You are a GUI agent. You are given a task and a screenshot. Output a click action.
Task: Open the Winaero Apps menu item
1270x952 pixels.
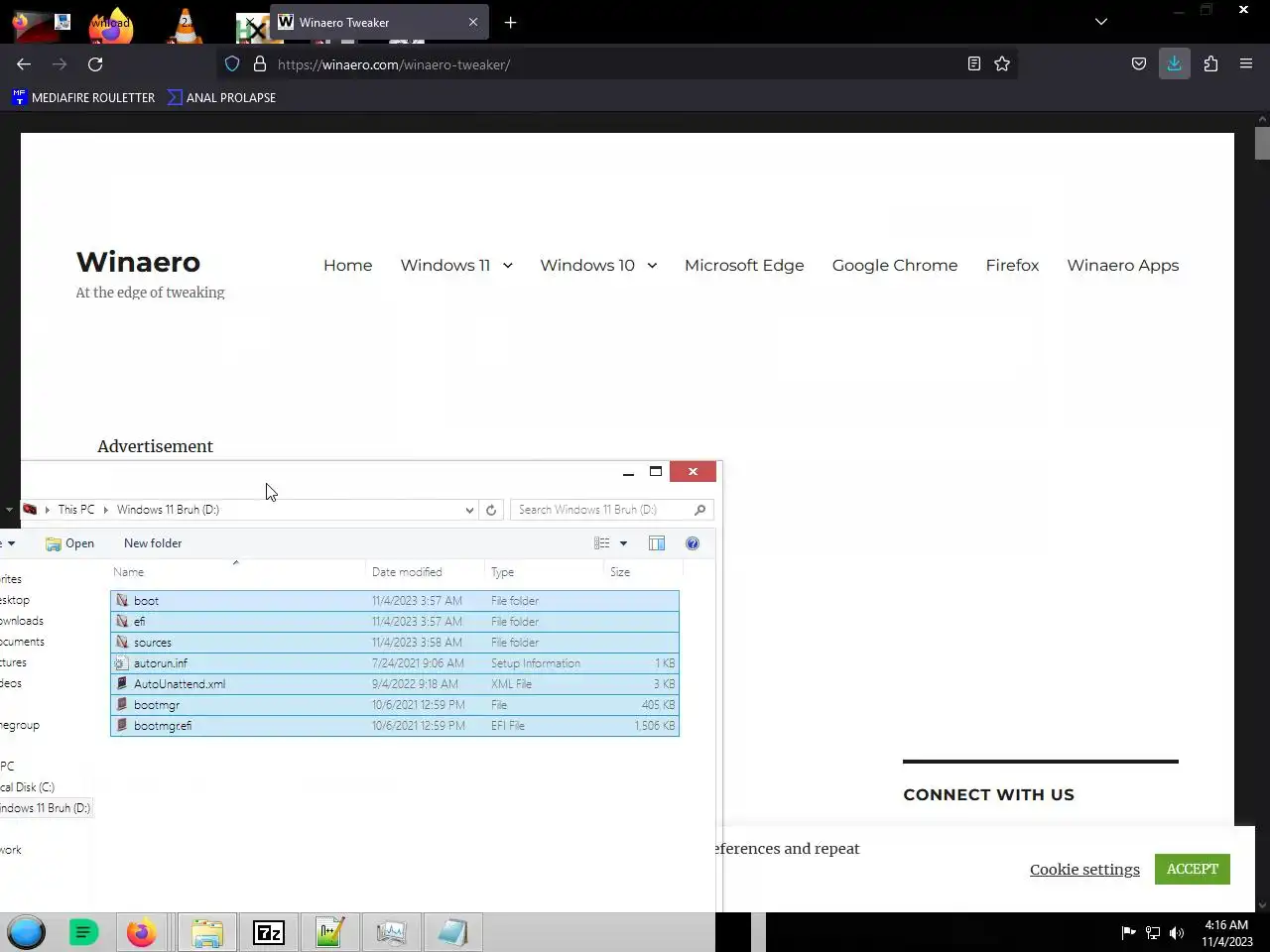click(x=1123, y=265)
